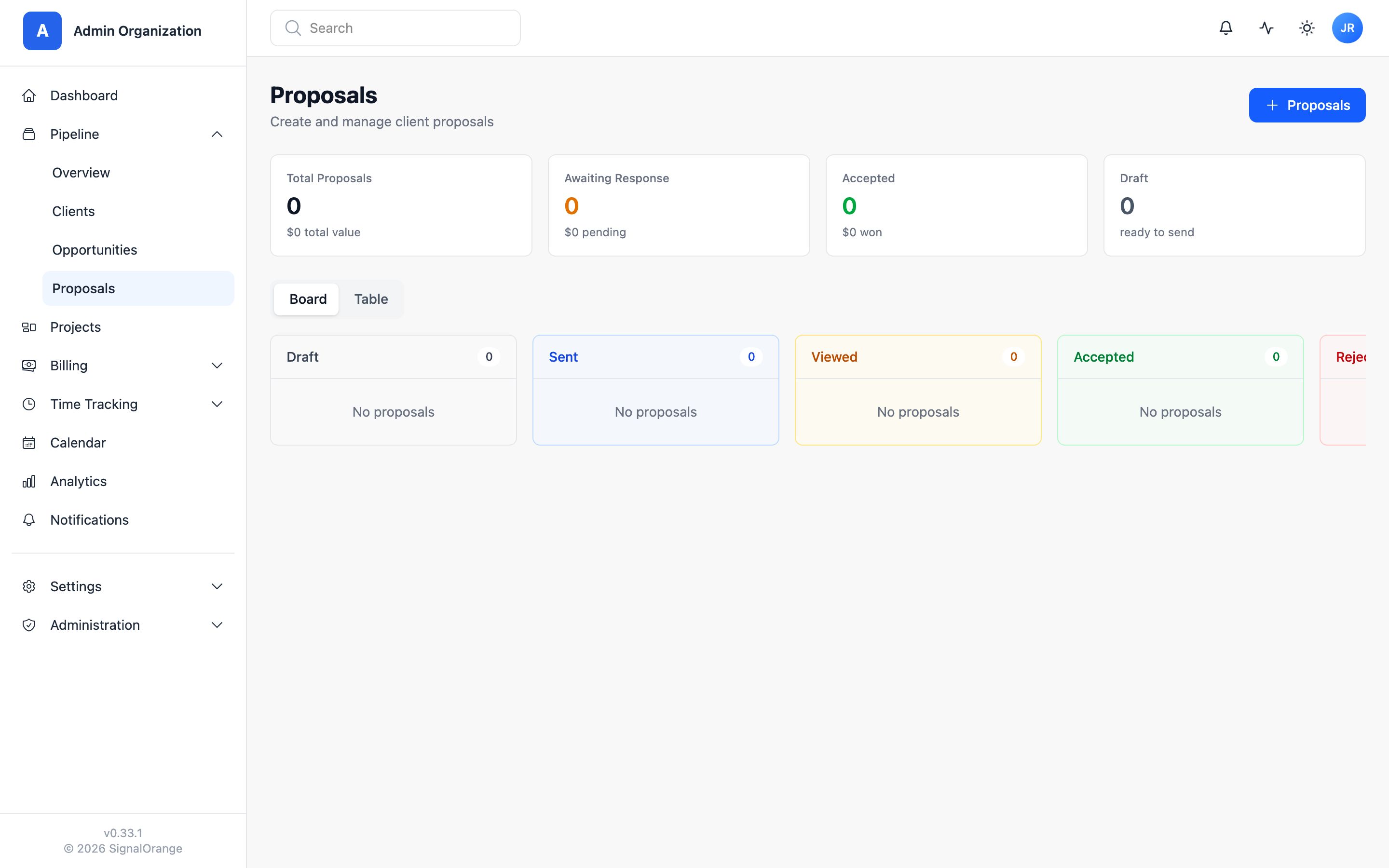
Task: Select the Proposals sidebar item
Action: pyautogui.click(x=138, y=288)
